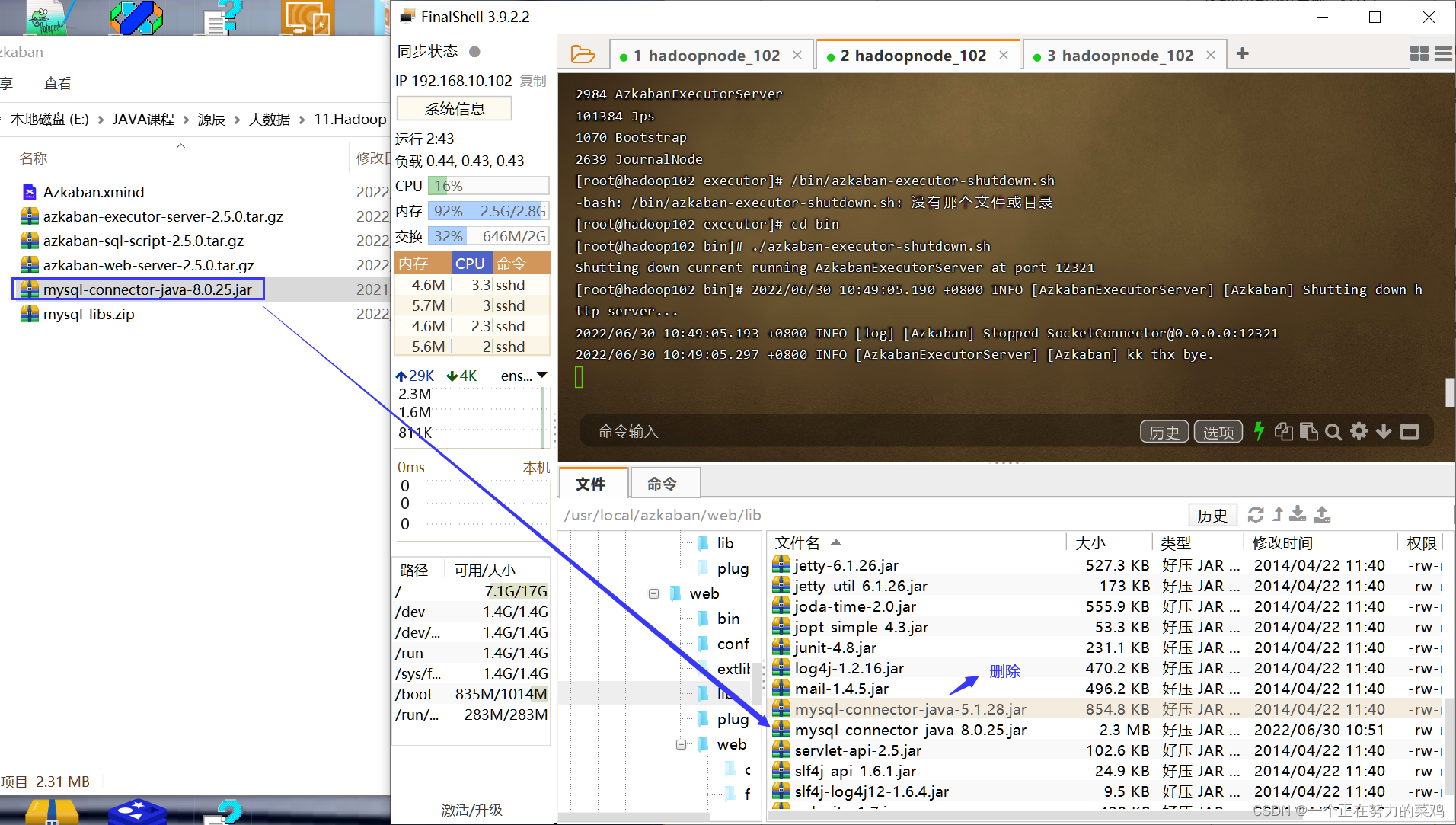
Task: Click the remote path input field
Action: (x=762, y=515)
